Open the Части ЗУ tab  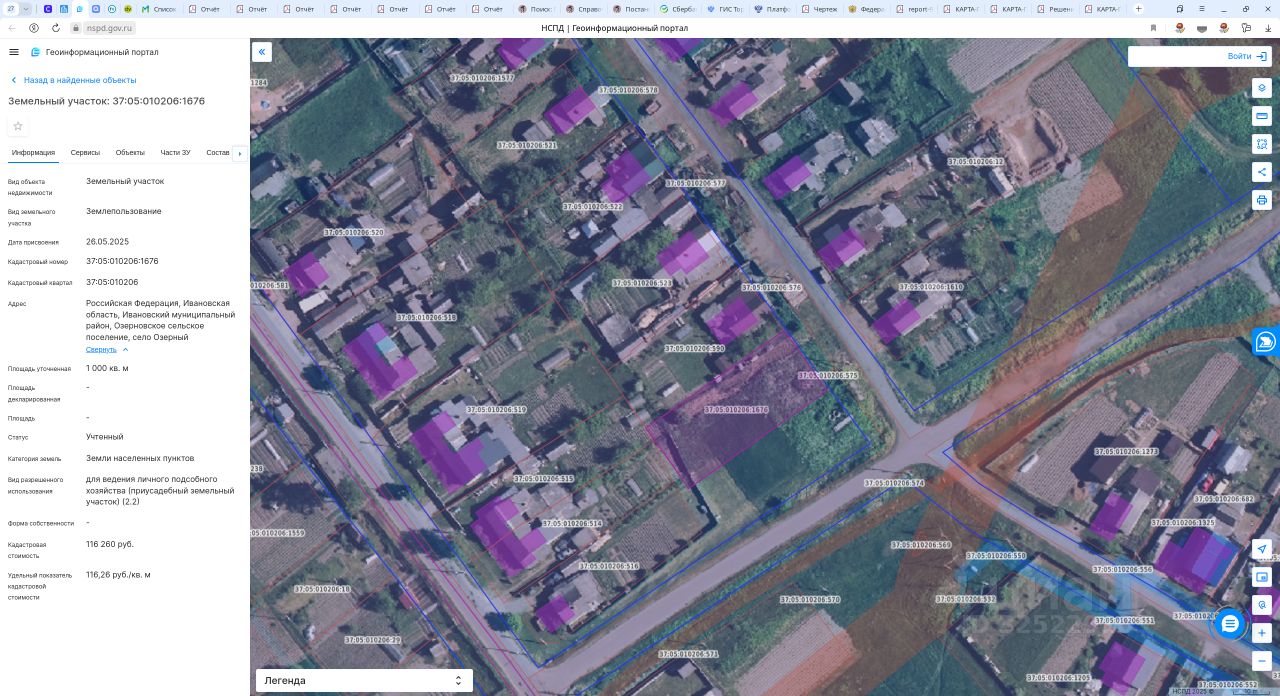175,153
